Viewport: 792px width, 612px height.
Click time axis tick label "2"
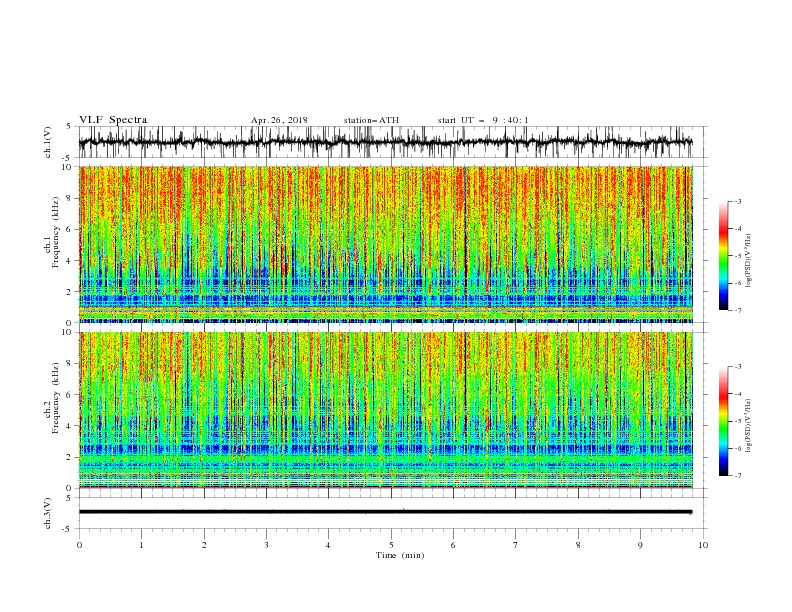204,545
